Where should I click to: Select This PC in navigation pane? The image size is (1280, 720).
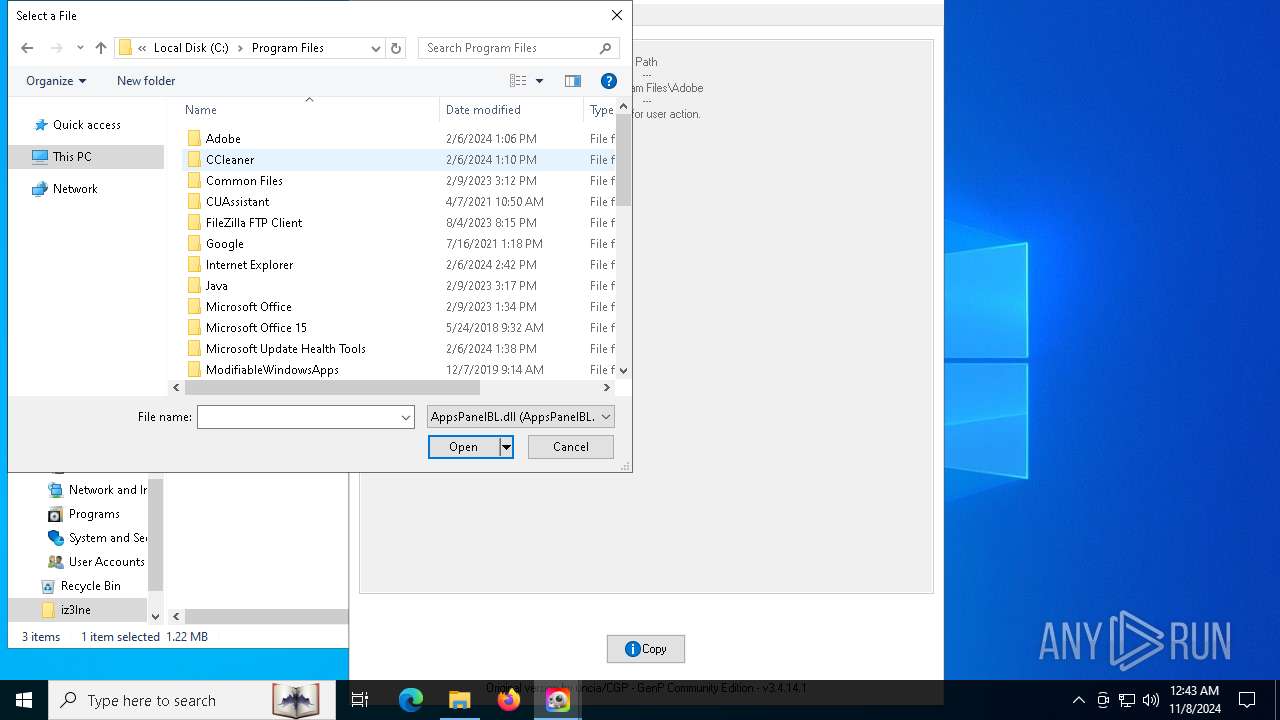(72, 157)
